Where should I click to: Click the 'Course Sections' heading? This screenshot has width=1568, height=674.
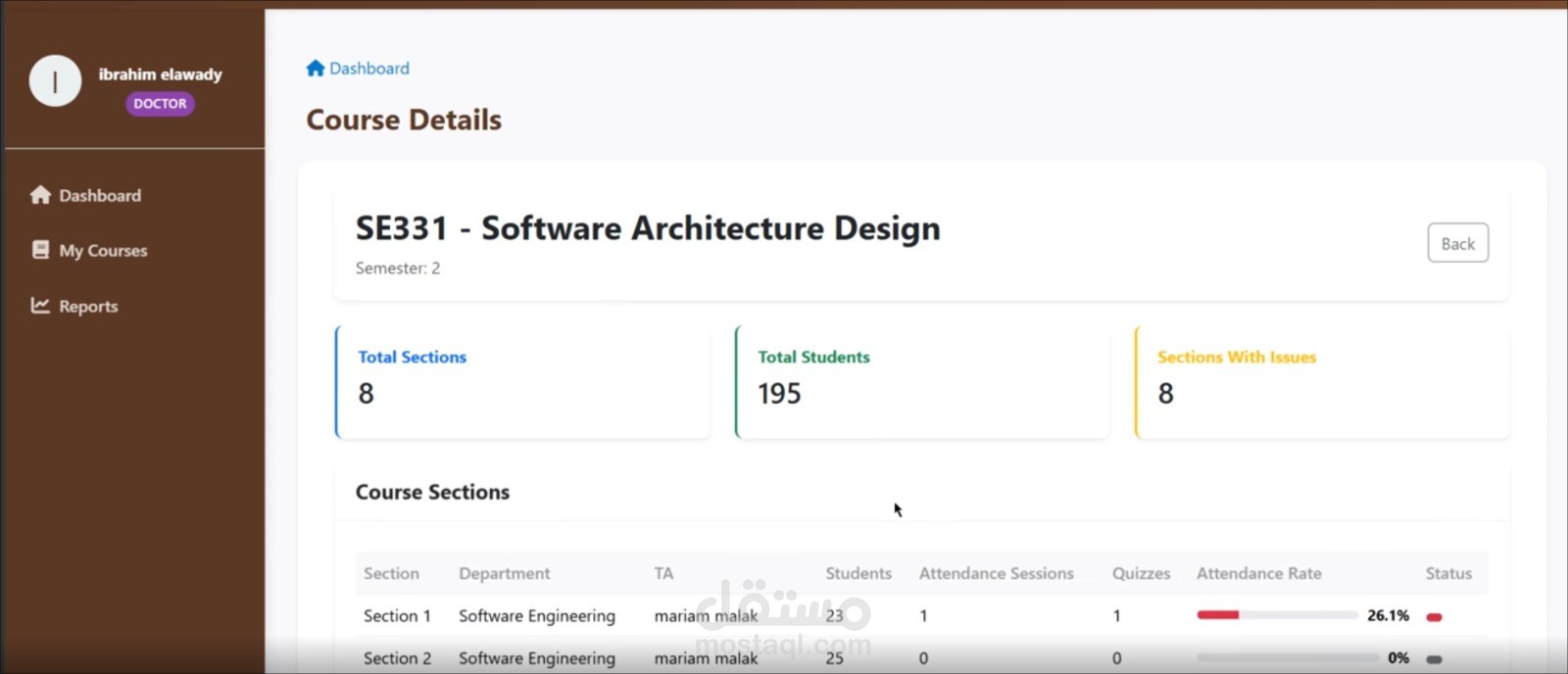click(432, 492)
